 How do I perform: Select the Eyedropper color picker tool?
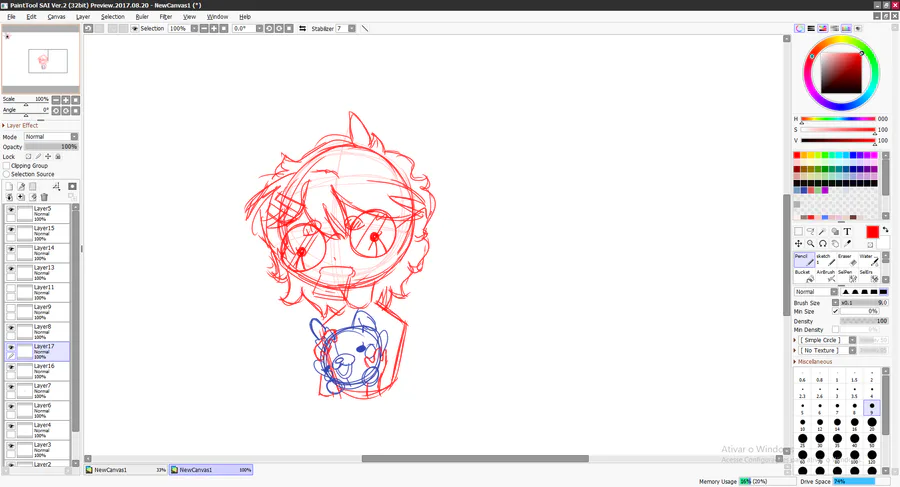(847, 244)
